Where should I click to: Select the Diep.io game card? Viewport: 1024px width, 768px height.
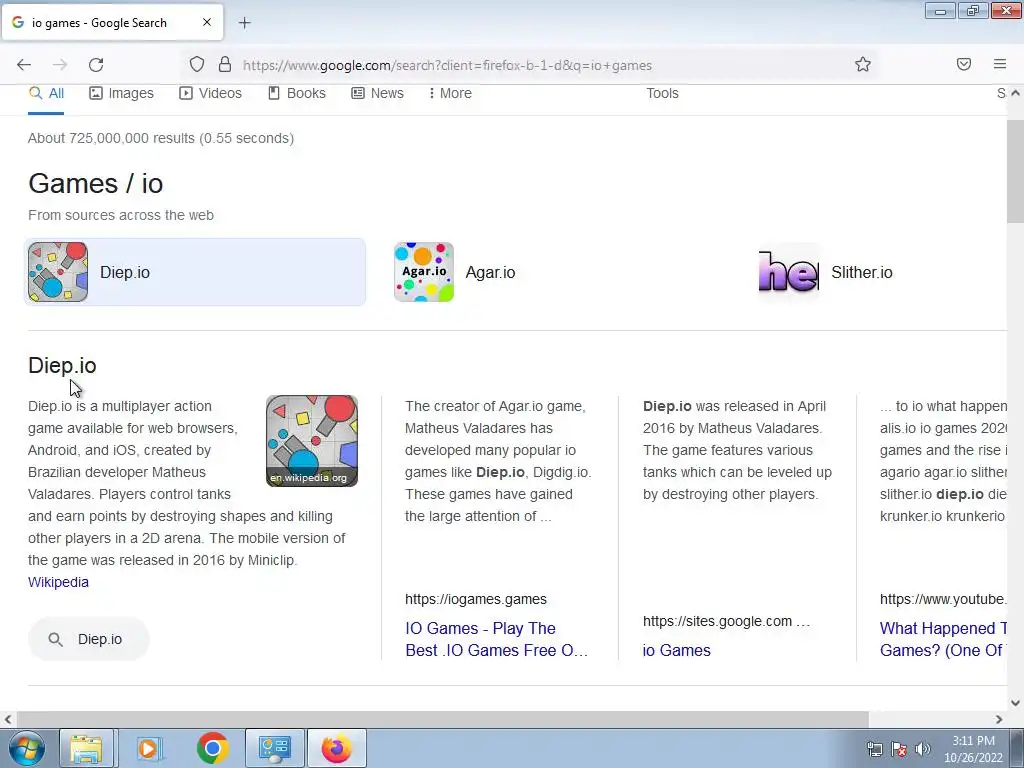pyautogui.click(x=195, y=272)
